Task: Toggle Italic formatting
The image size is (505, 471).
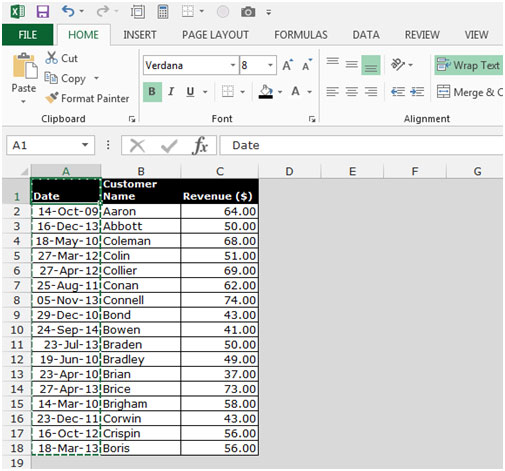Action: tap(171, 92)
